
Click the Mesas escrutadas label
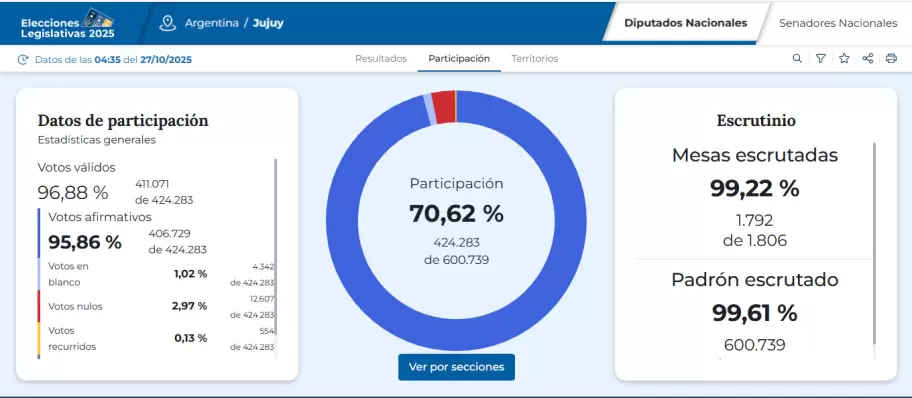(755, 155)
